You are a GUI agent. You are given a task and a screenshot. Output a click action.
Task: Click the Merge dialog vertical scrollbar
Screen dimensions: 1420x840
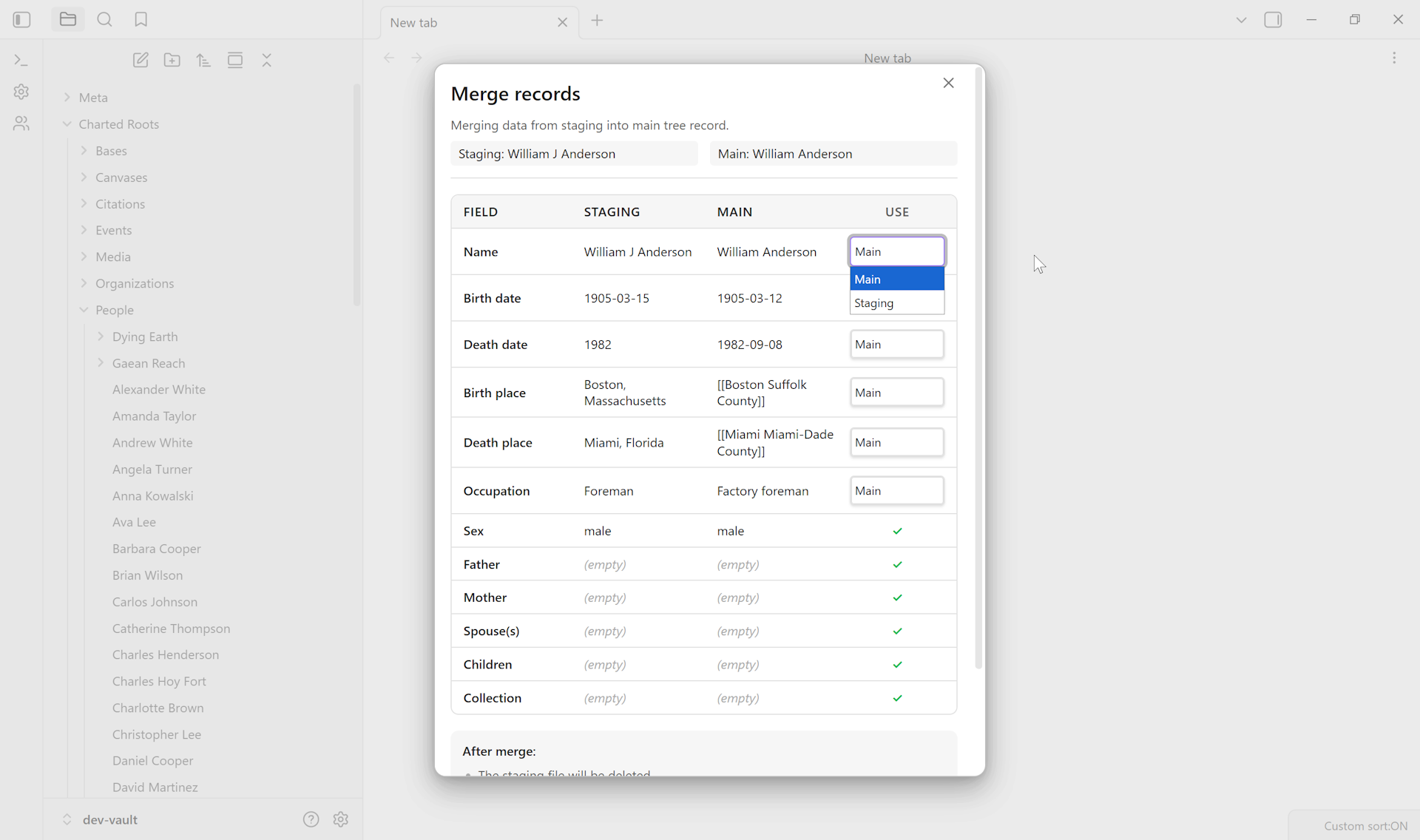978,368
